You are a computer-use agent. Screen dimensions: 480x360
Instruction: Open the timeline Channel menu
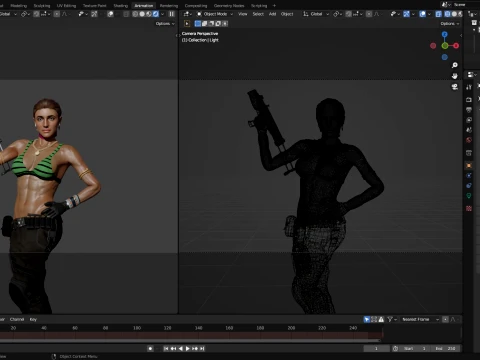point(17,319)
